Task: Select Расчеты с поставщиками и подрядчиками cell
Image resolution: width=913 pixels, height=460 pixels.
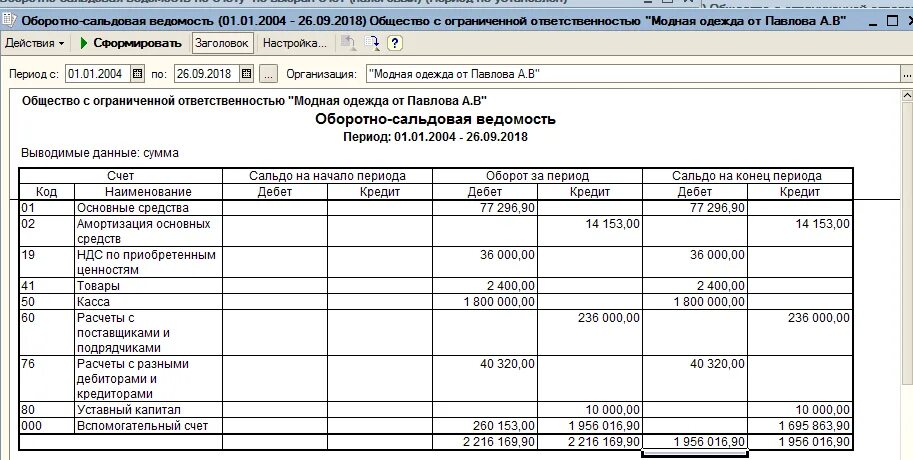Action: [148, 333]
